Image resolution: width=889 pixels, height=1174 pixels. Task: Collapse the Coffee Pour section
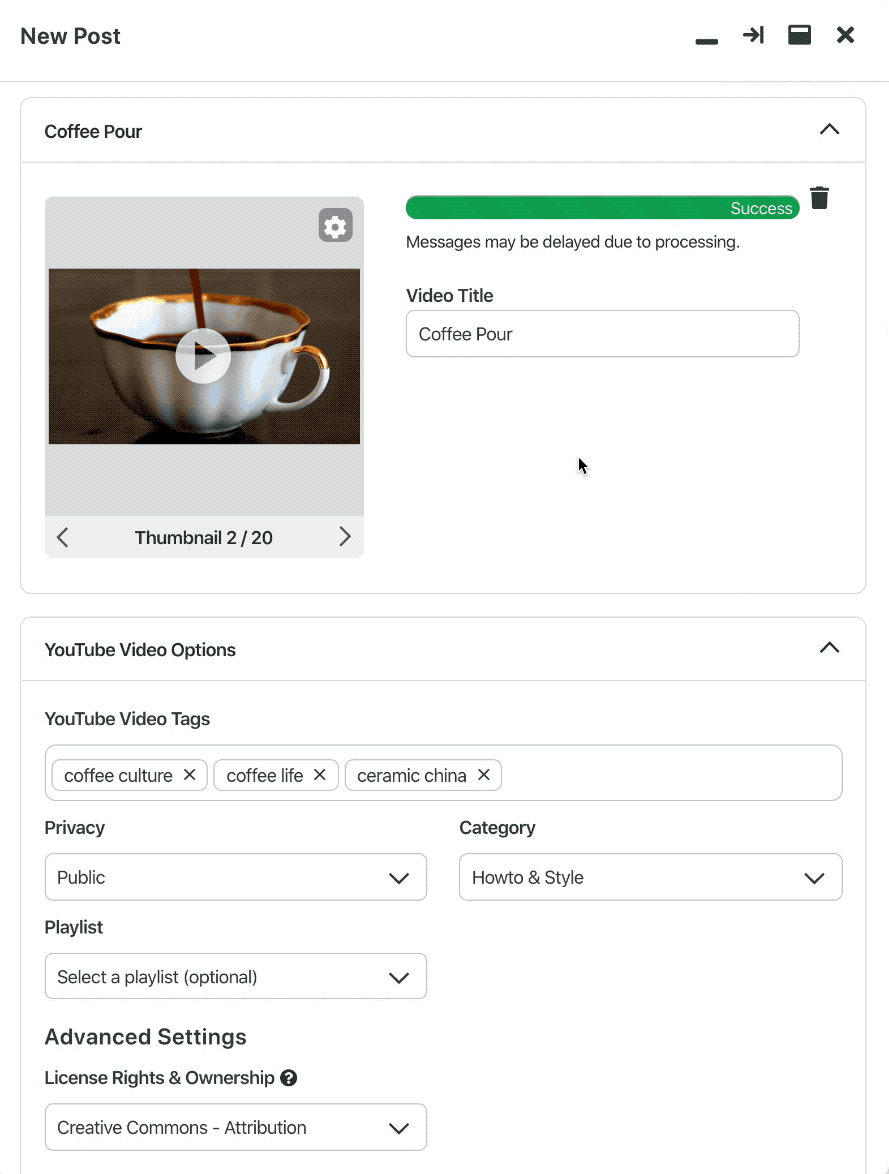829,129
